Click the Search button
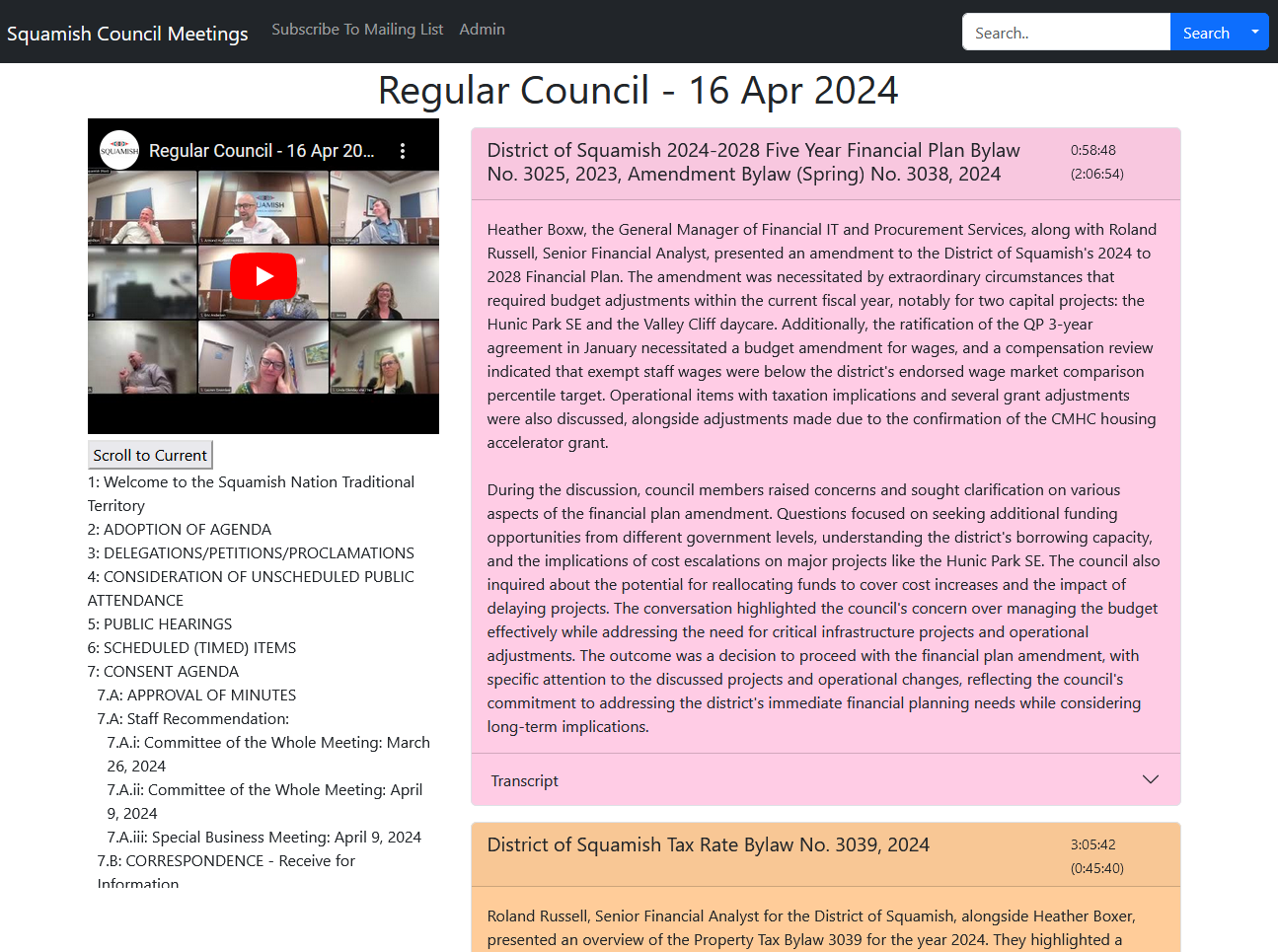Image resolution: width=1278 pixels, height=952 pixels. point(1205,33)
